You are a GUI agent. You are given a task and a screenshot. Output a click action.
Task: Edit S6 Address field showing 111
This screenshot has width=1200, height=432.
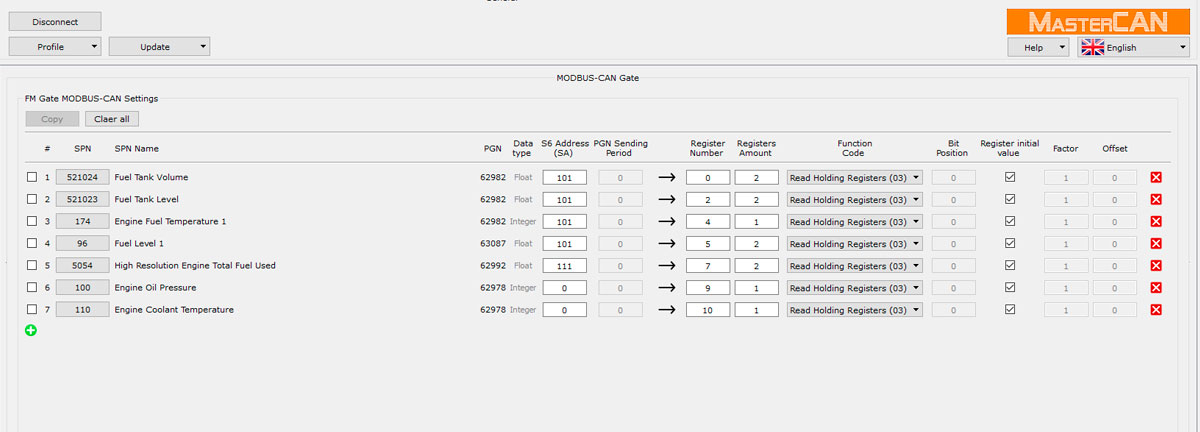[x=564, y=265]
